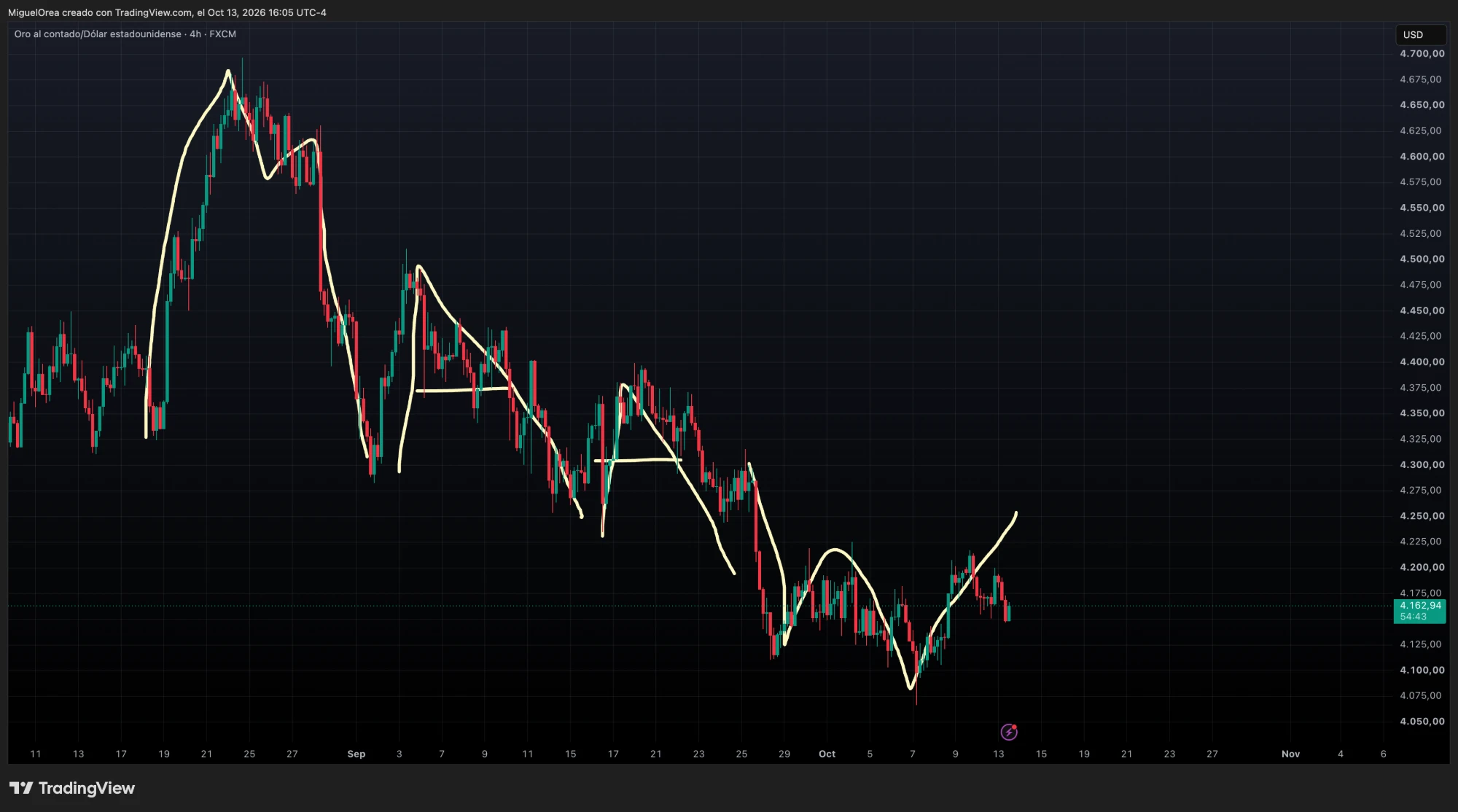Viewport: 1458px width, 812px height.
Task: Open the USD currency selector
Action: point(1420,34)
